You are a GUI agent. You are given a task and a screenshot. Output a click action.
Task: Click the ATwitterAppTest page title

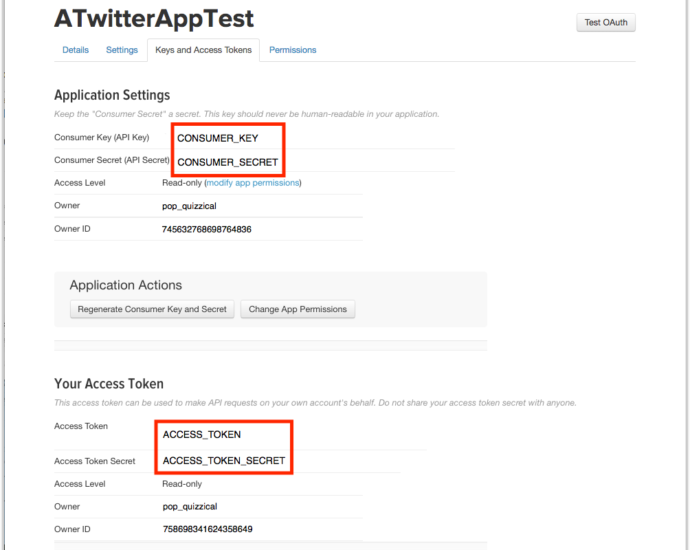[x=154, y=18]
